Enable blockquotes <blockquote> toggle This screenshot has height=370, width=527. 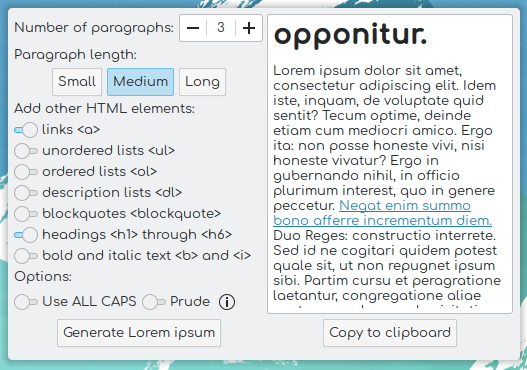tap(26, 214)
